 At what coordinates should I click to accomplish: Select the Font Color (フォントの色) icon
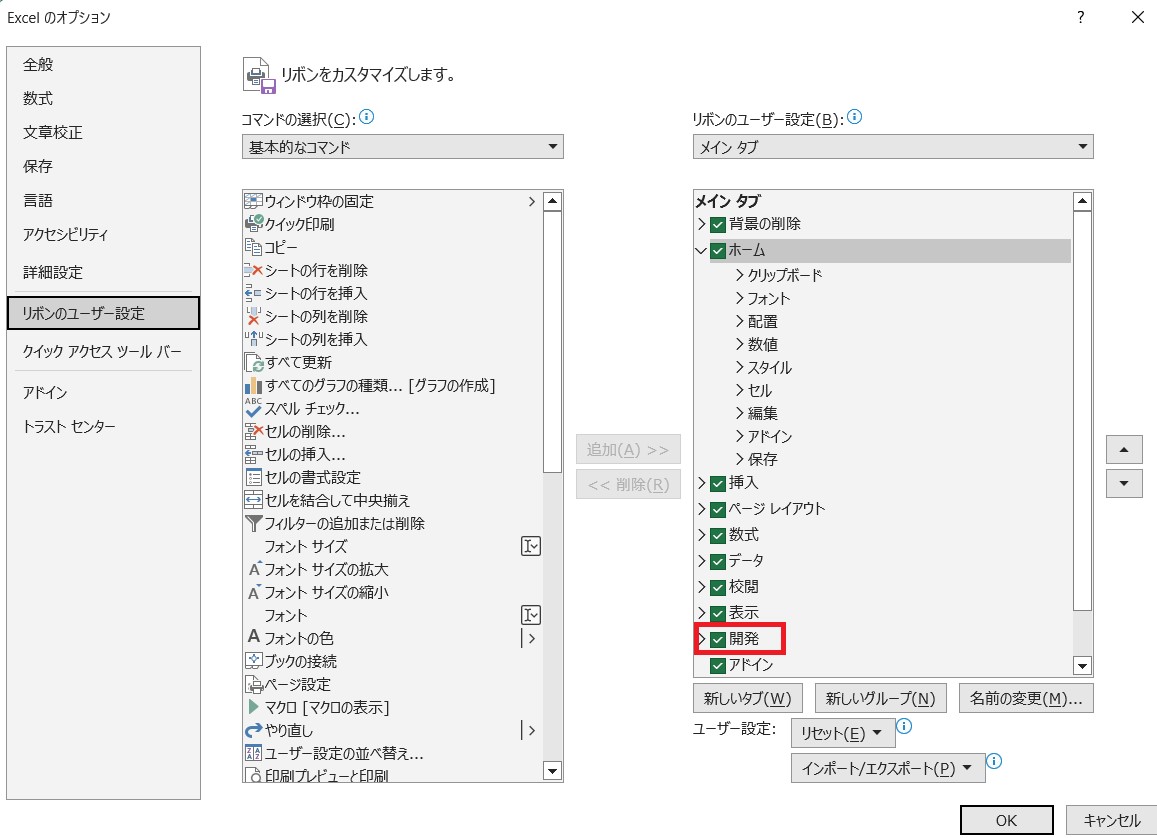click(x=253, y=638)
